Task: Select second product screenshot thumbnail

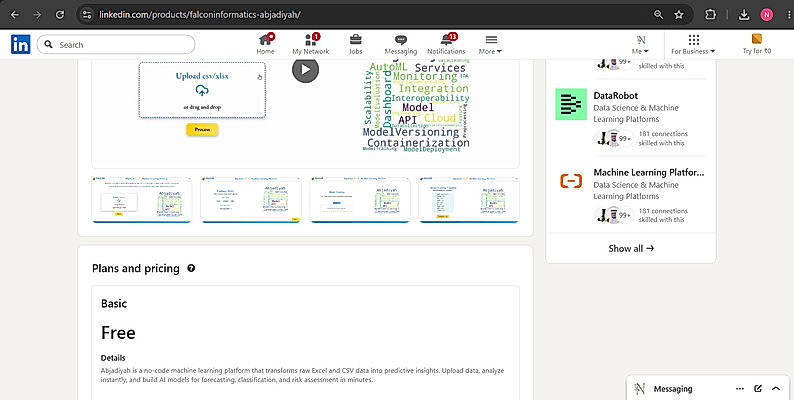Action: pos(251,199)
